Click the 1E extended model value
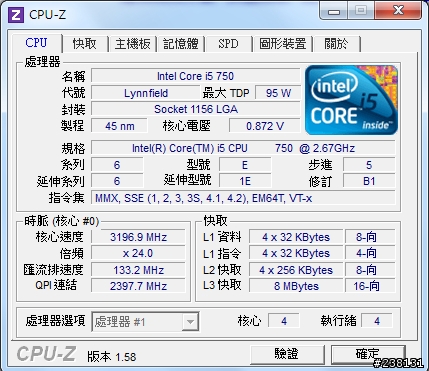The image size is (429, 371). (245, 181)
